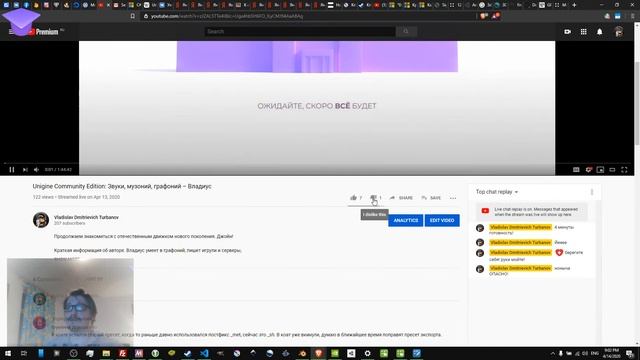Viewport: 640px width, 360px height.
Task: Bookmark this page
Action: [133, 16]
